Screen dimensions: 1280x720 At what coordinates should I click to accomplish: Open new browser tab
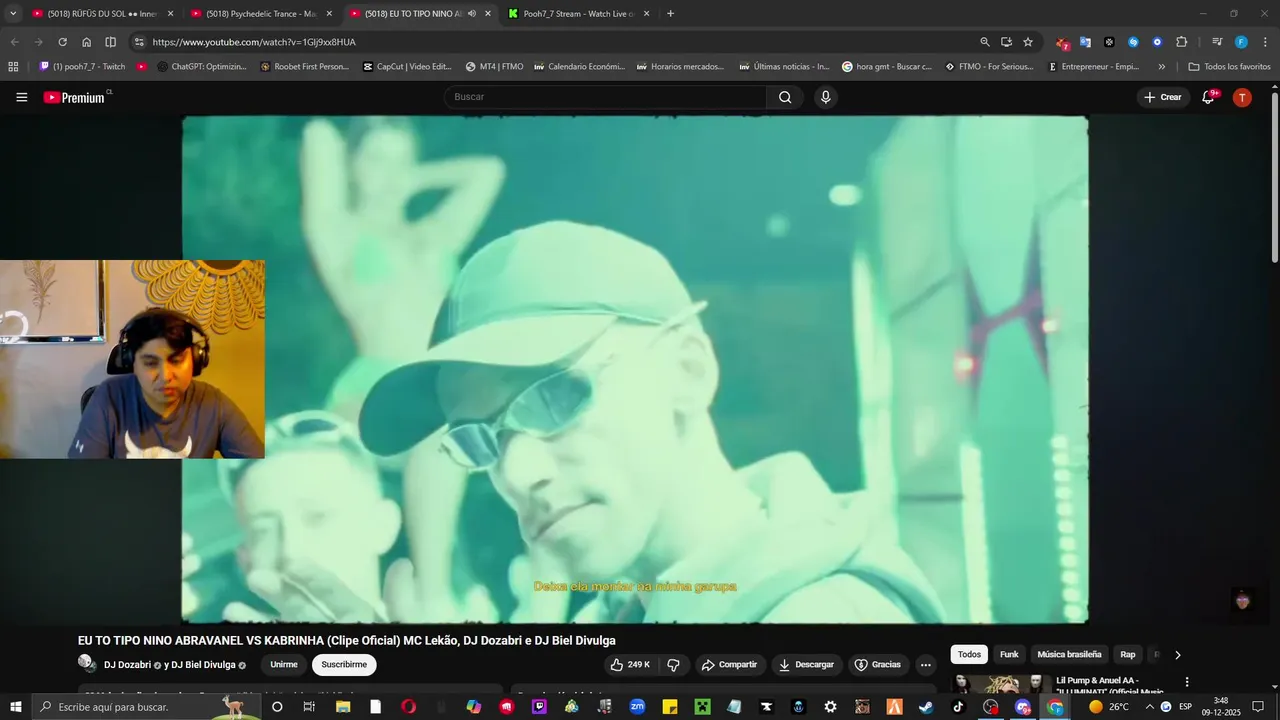tap(670, 14)
